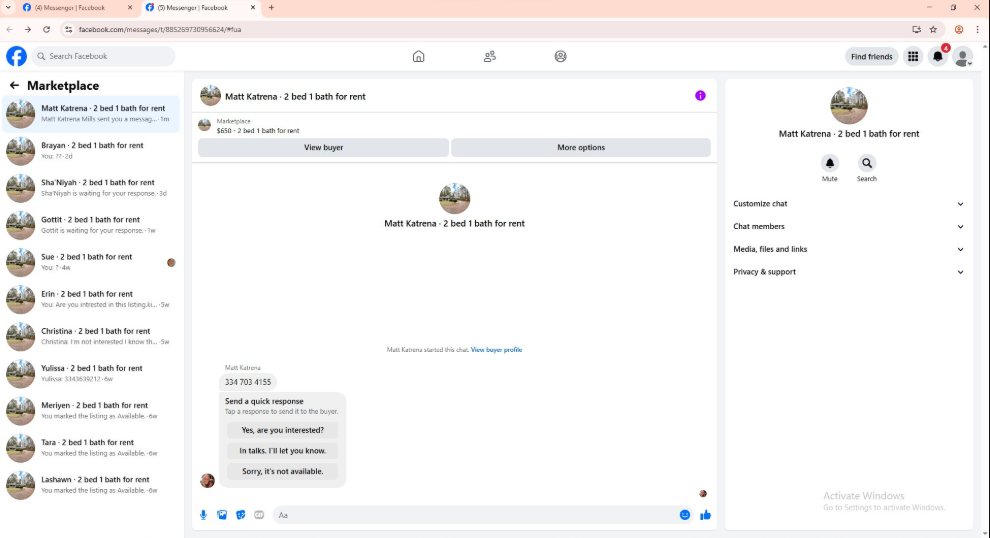
Task: Click the More options button
Action: coord(581,148)
